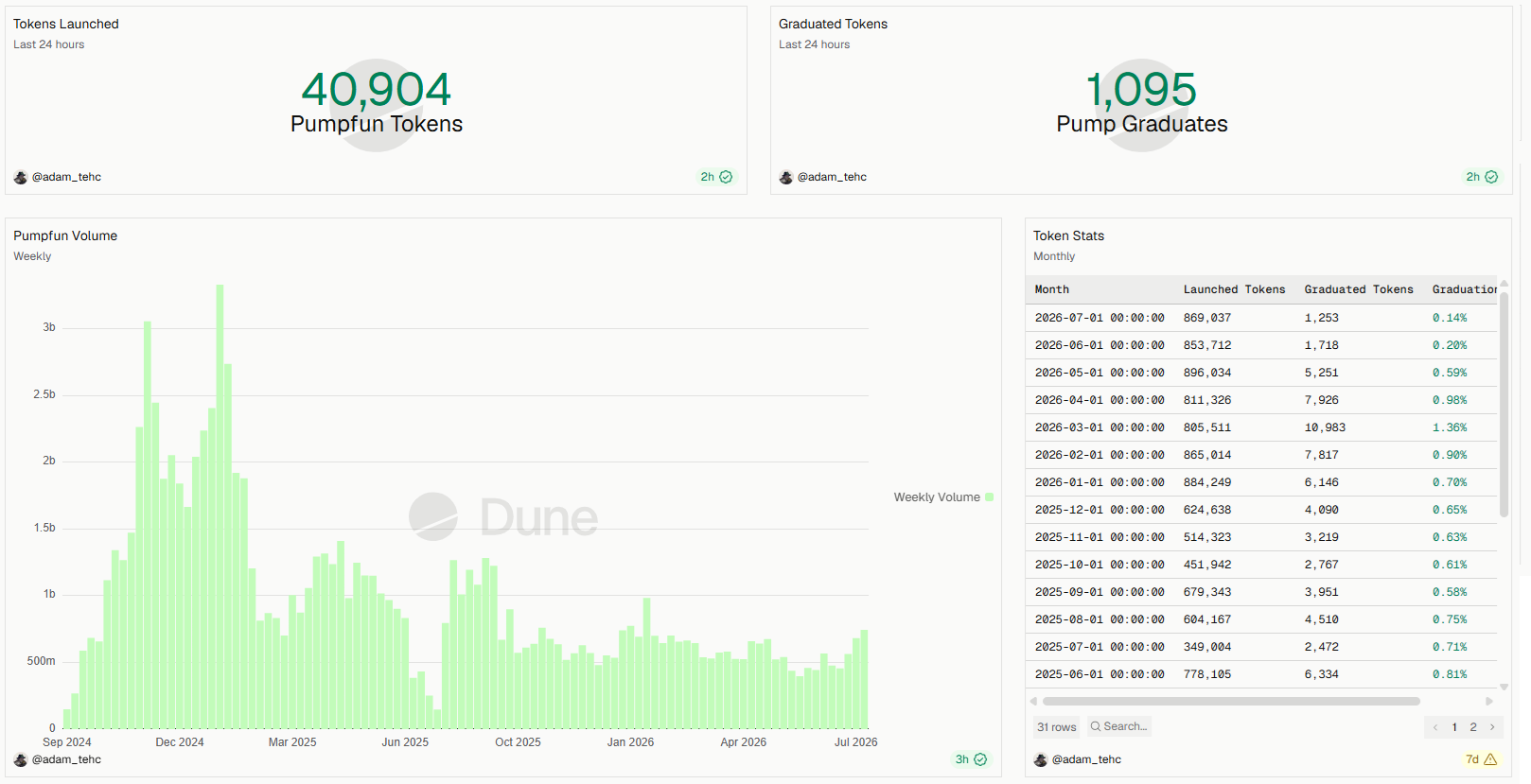Click 869,037 launched tokens cell
Viewport: 1531px width, 784px height.
pos(1207,318)
